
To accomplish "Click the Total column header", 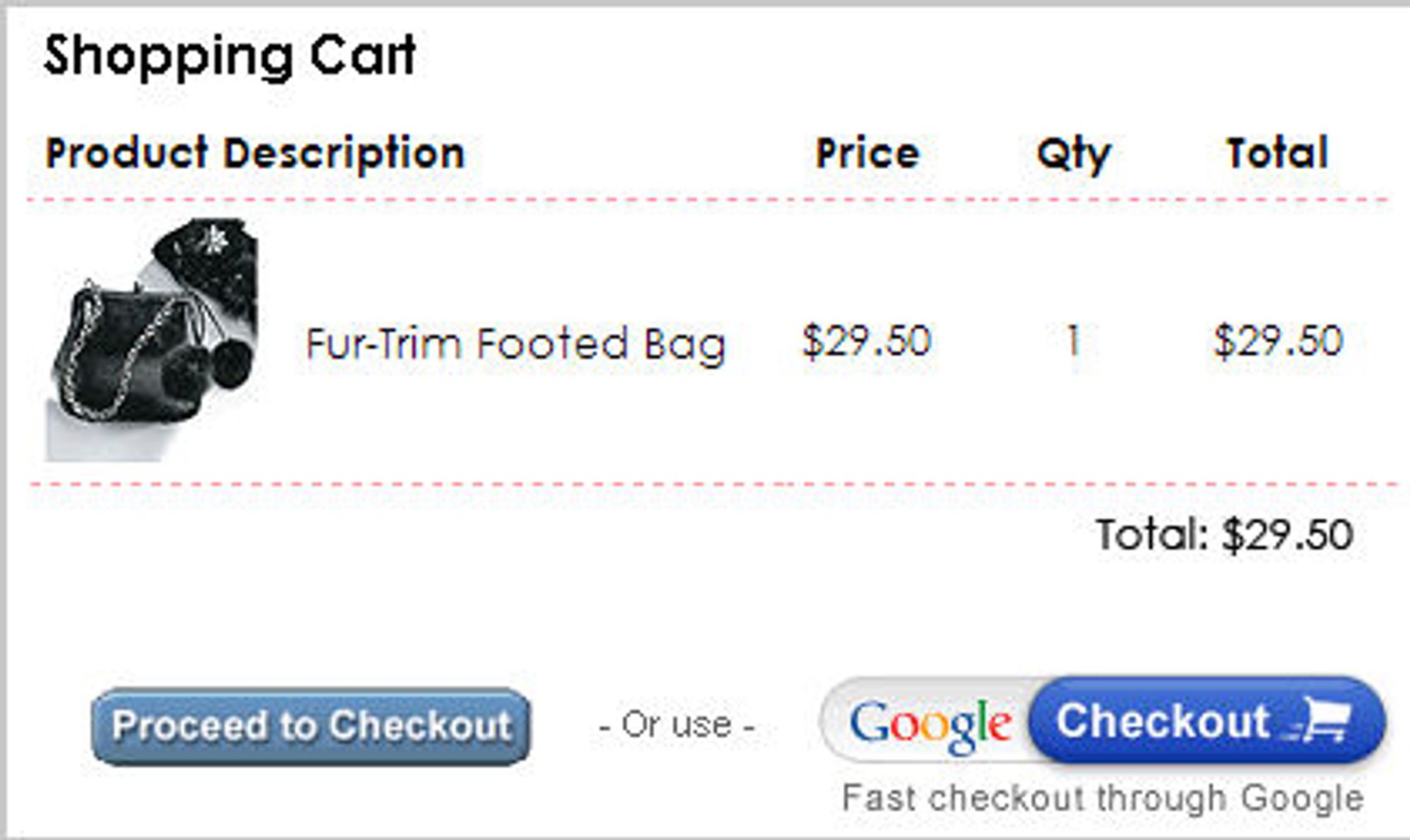I will click(1277, 152).
